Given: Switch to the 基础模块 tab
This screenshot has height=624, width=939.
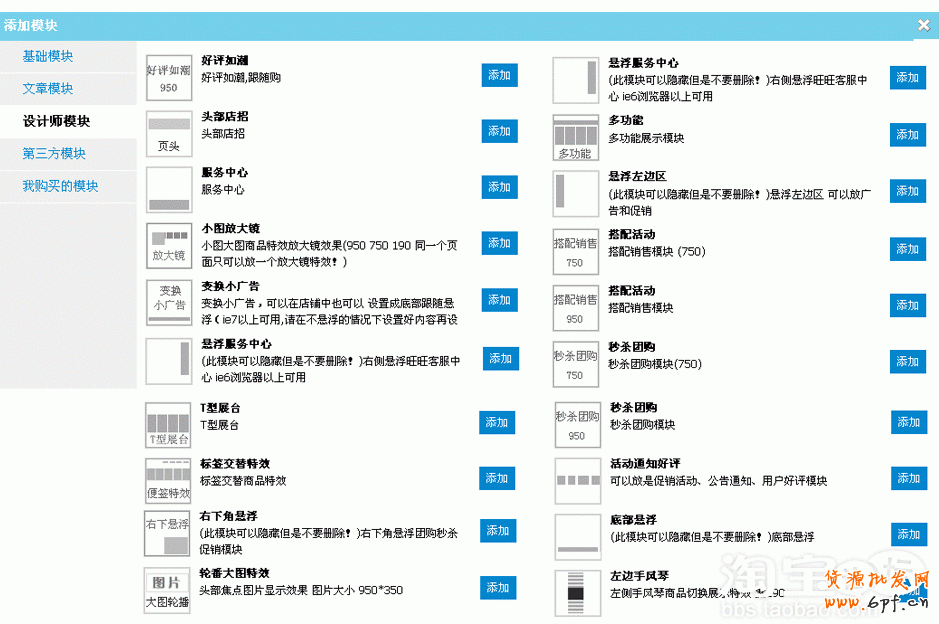Looking at the screenshot, I should point(48,56).
